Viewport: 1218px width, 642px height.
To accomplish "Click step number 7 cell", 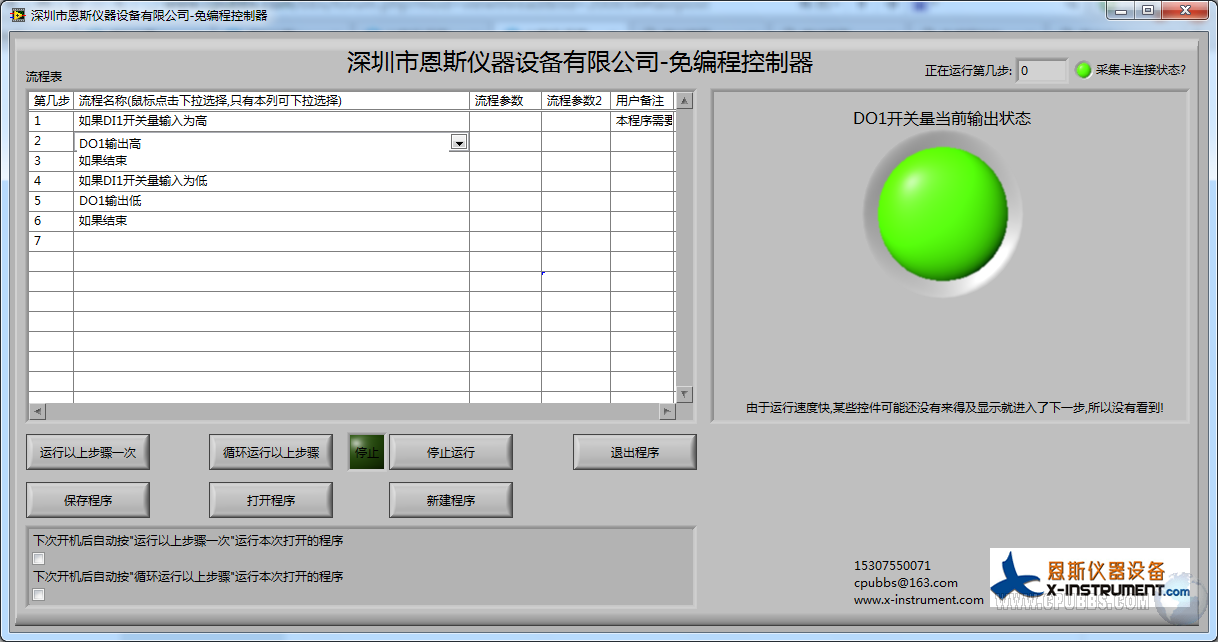I will (51, 241).
